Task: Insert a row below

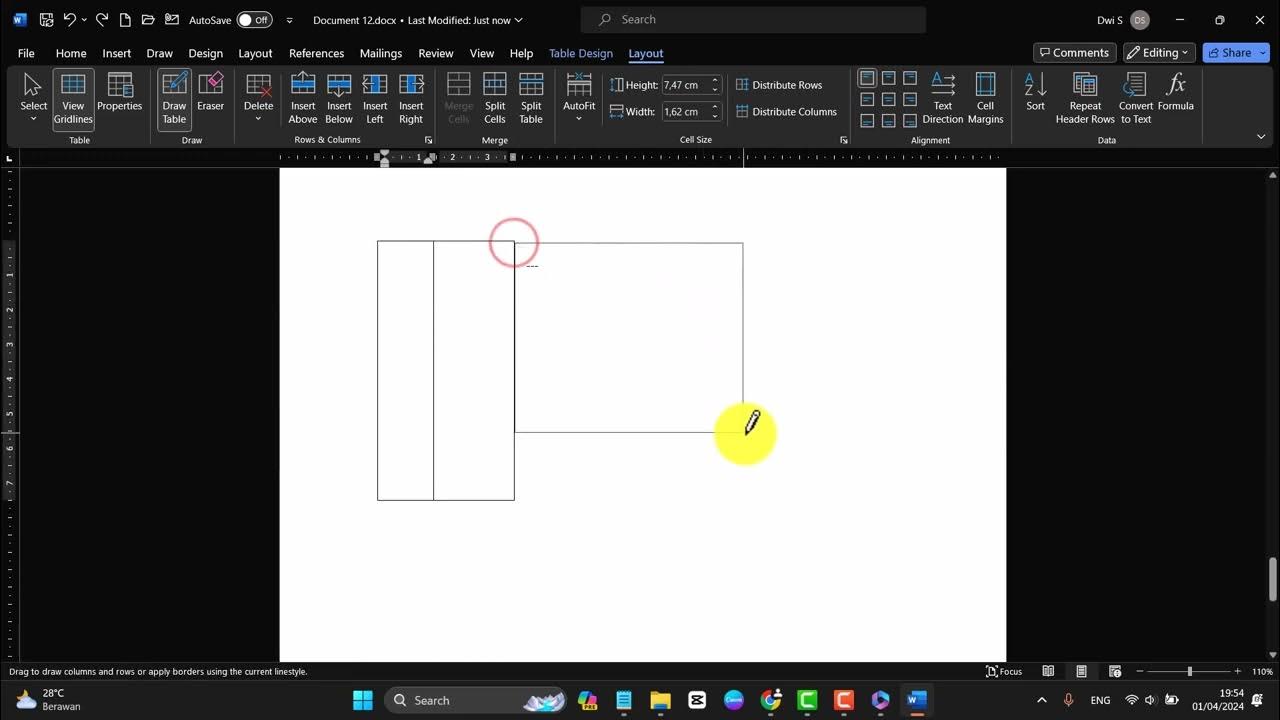Action: click(x=339, y=97)
